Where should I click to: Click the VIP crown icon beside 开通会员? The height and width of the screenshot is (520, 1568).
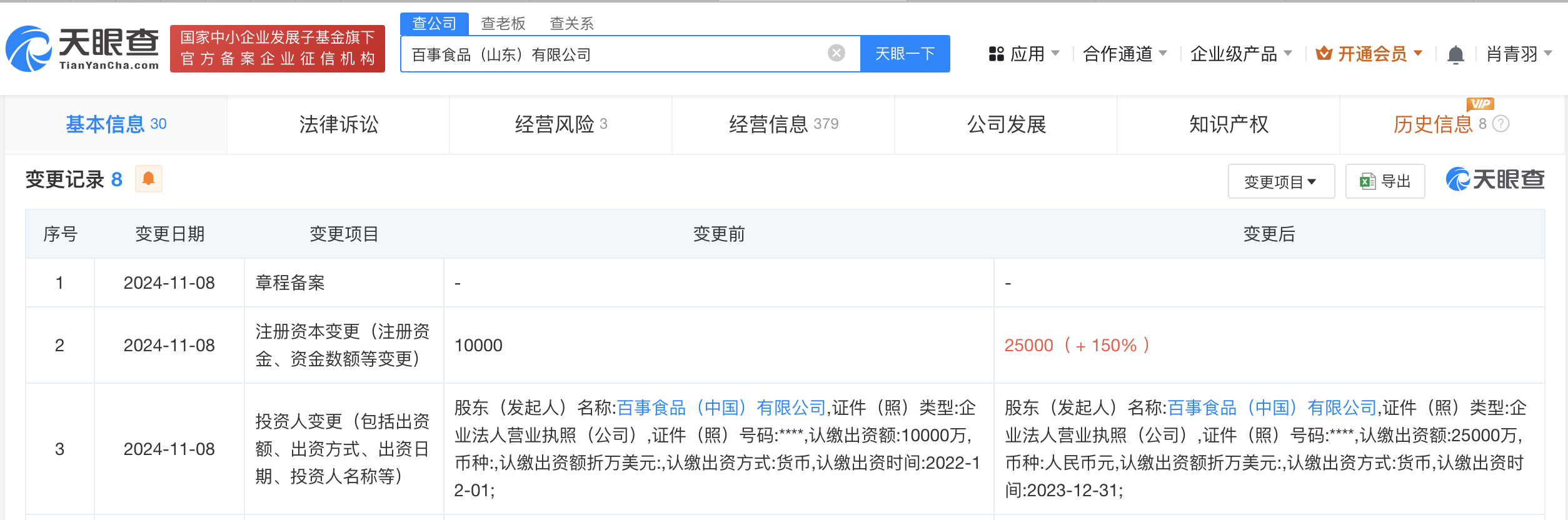tap(1324, 54)
